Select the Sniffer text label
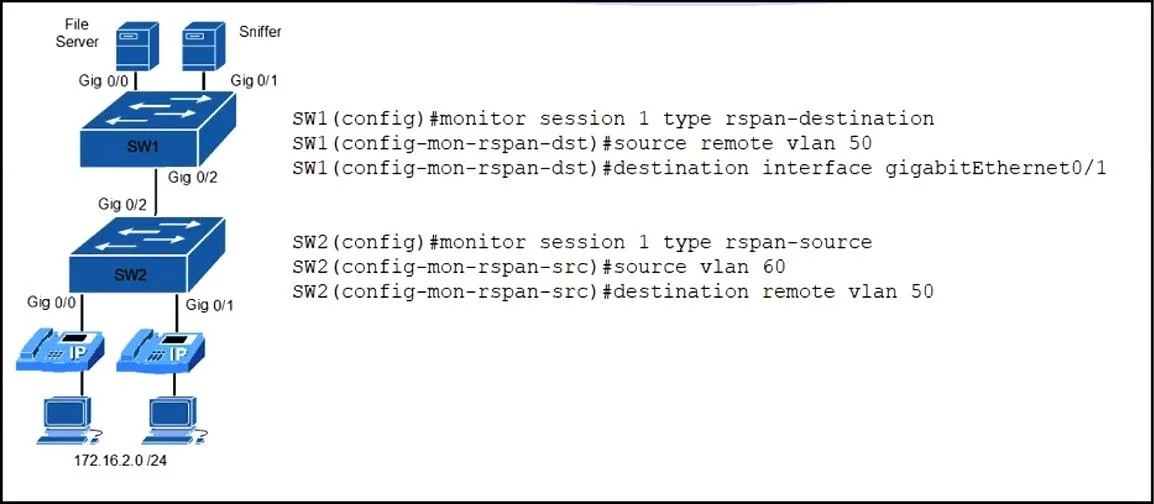The width and height of the screenshot is (1154, 504). [260, 32]
